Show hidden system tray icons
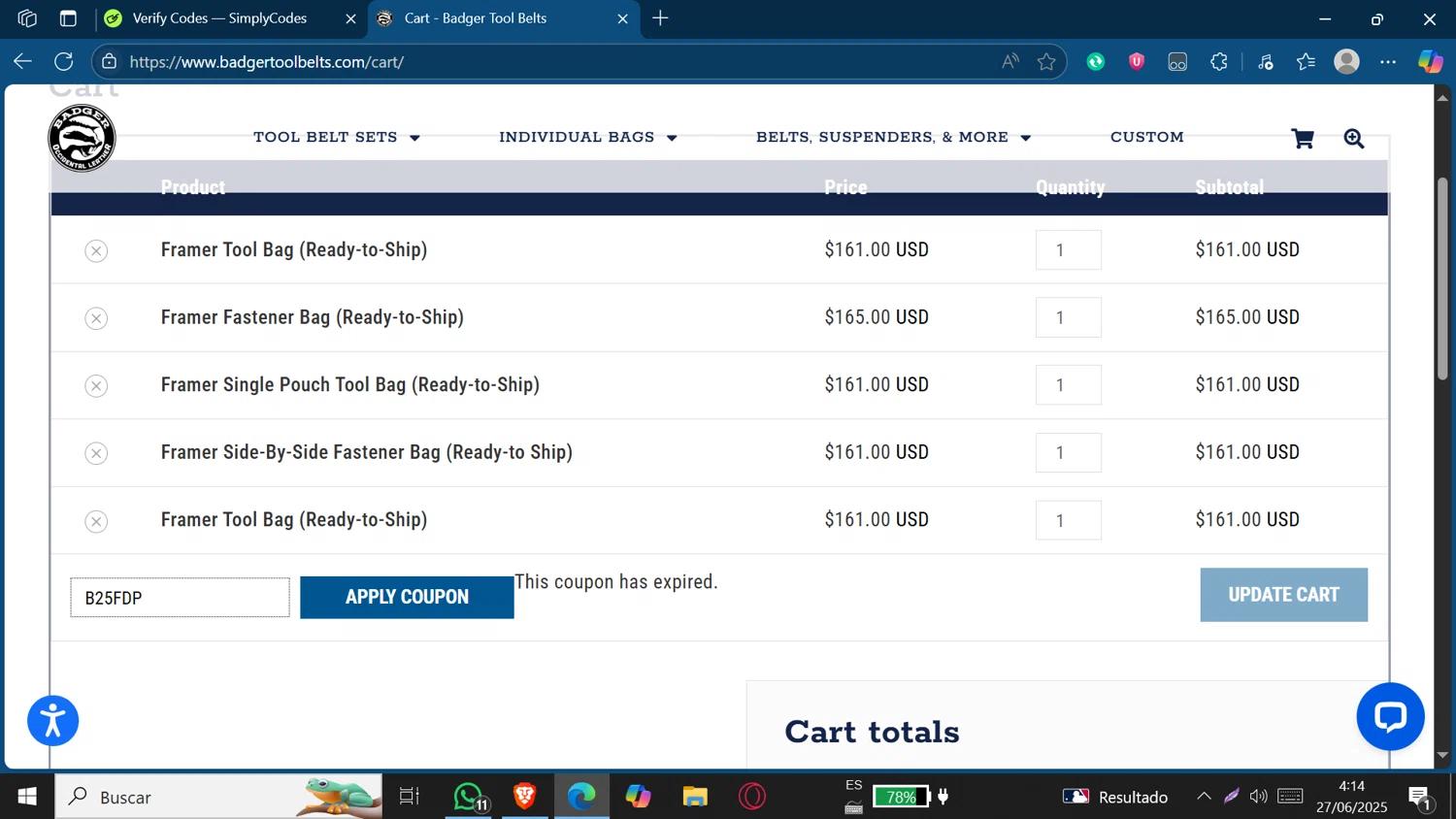 1204,797
